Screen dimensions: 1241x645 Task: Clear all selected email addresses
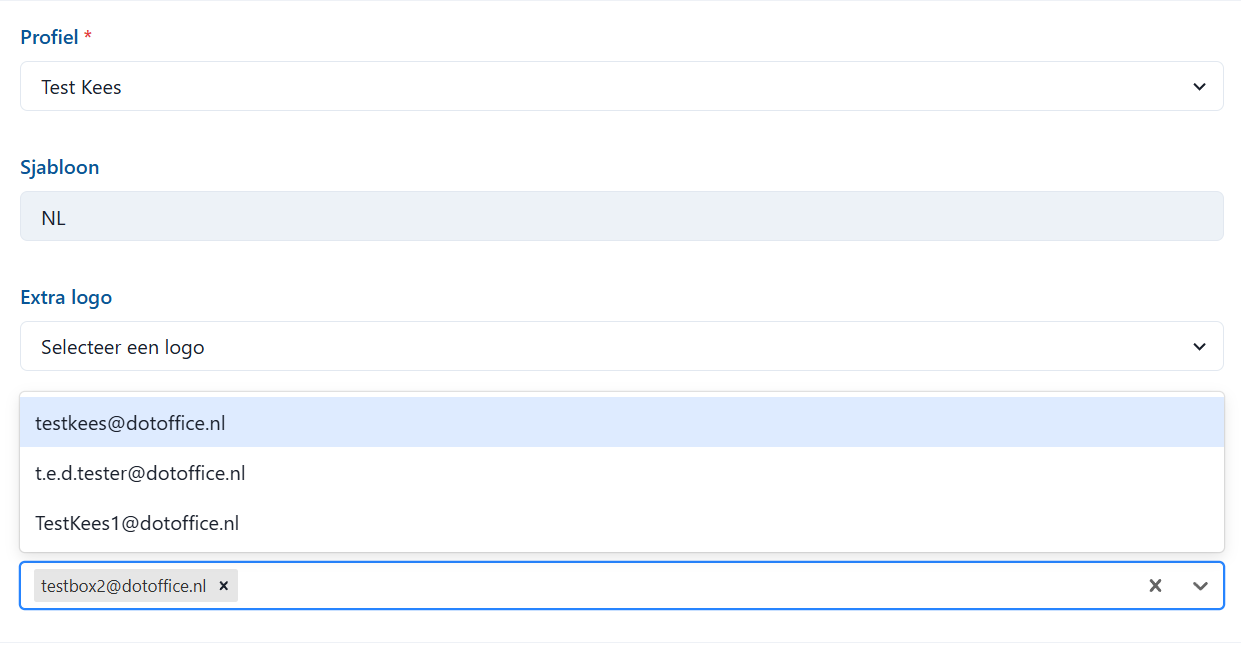click(1155, 586)
